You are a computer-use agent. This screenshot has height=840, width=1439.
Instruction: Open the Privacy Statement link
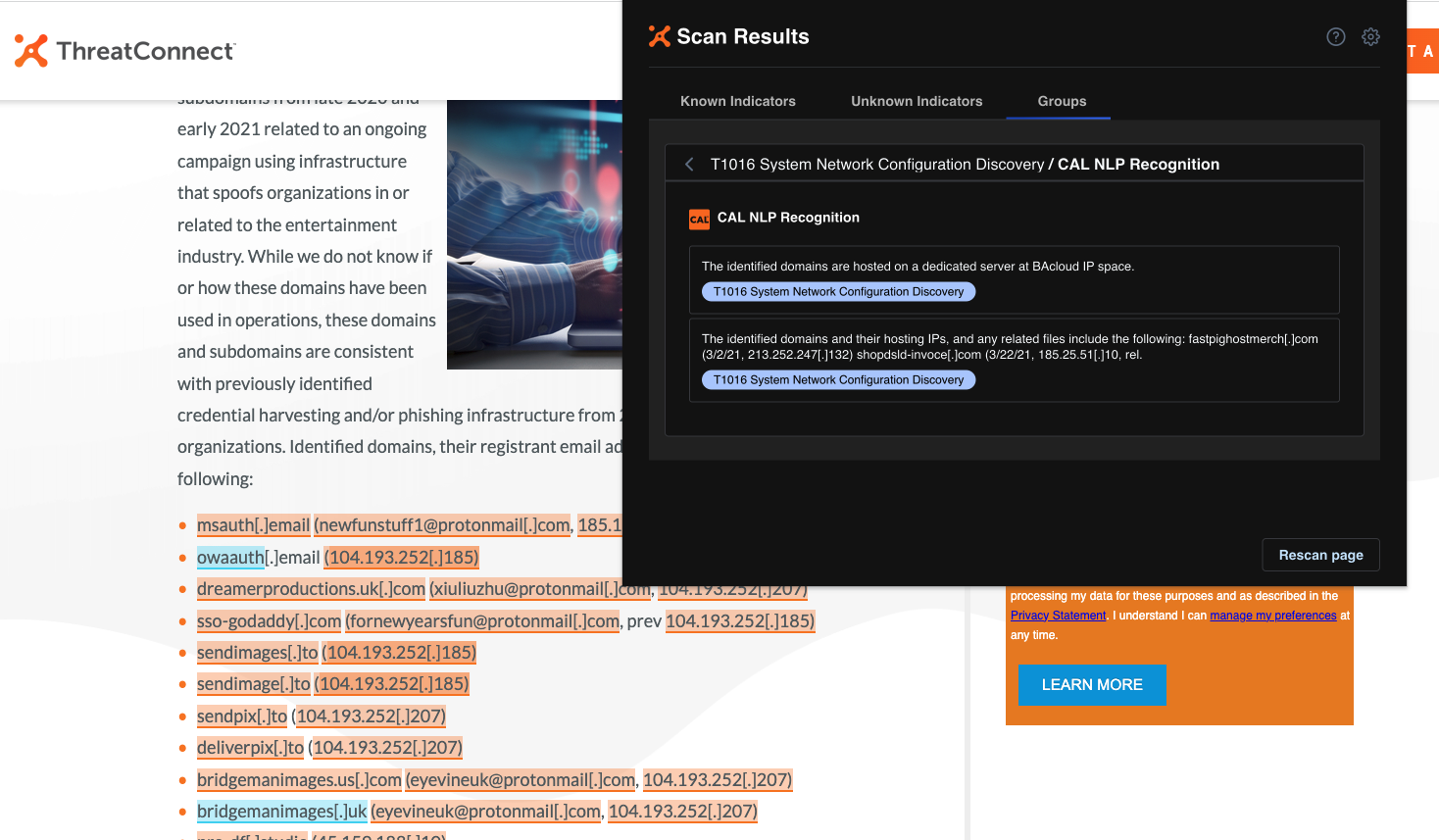[x=1058, y=616]
